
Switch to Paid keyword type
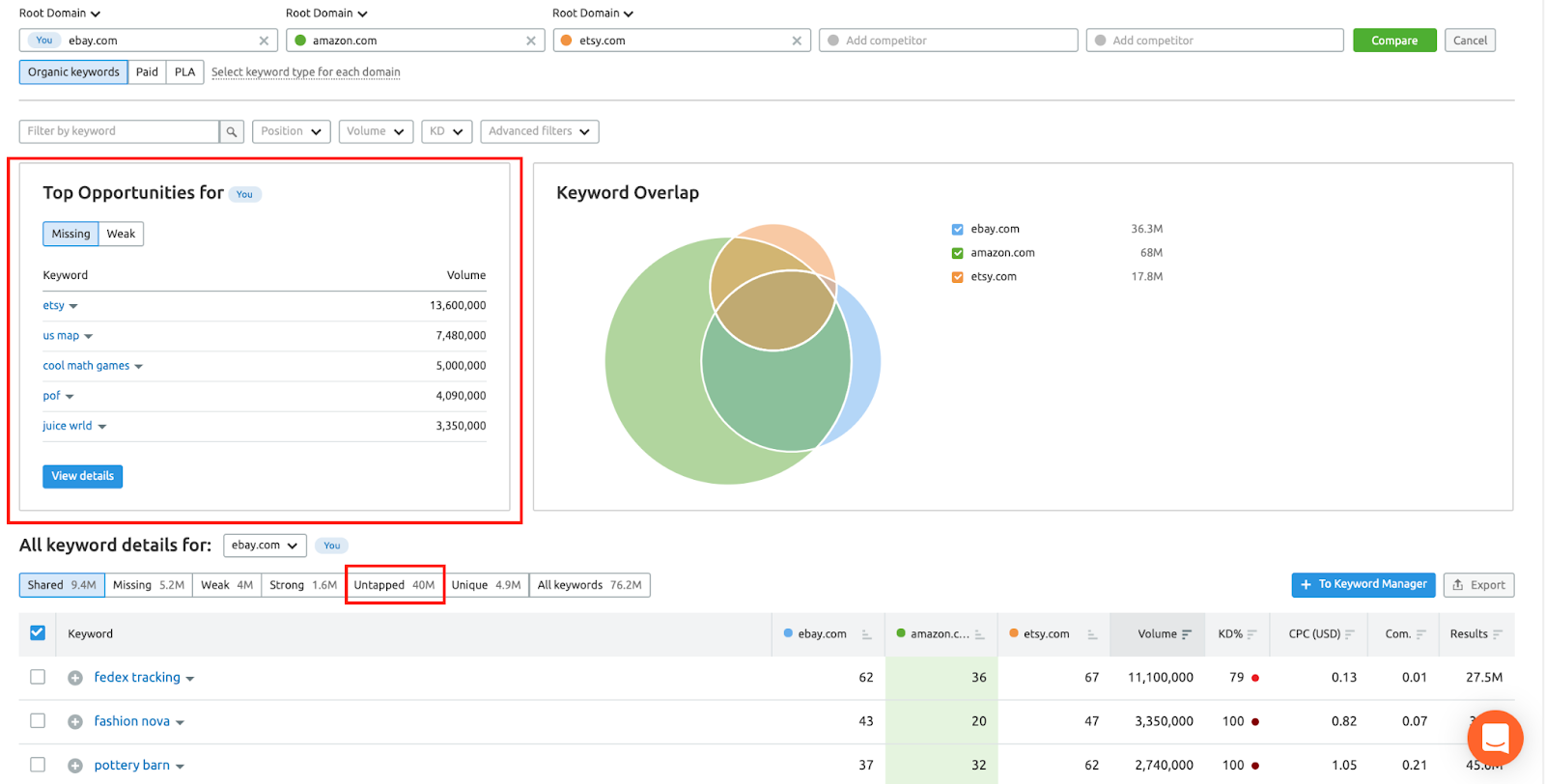[x=147, y=72]
